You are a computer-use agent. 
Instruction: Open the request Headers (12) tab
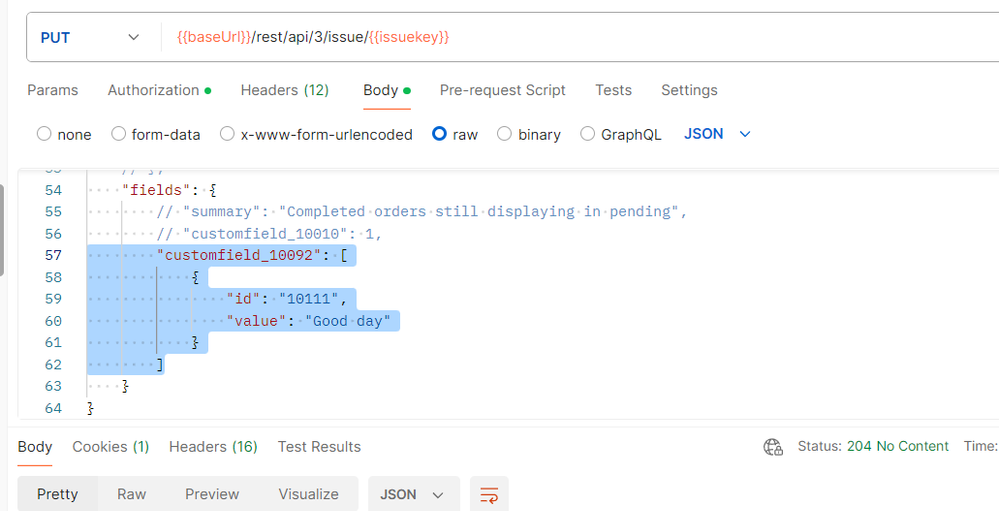tap(285, 90)
